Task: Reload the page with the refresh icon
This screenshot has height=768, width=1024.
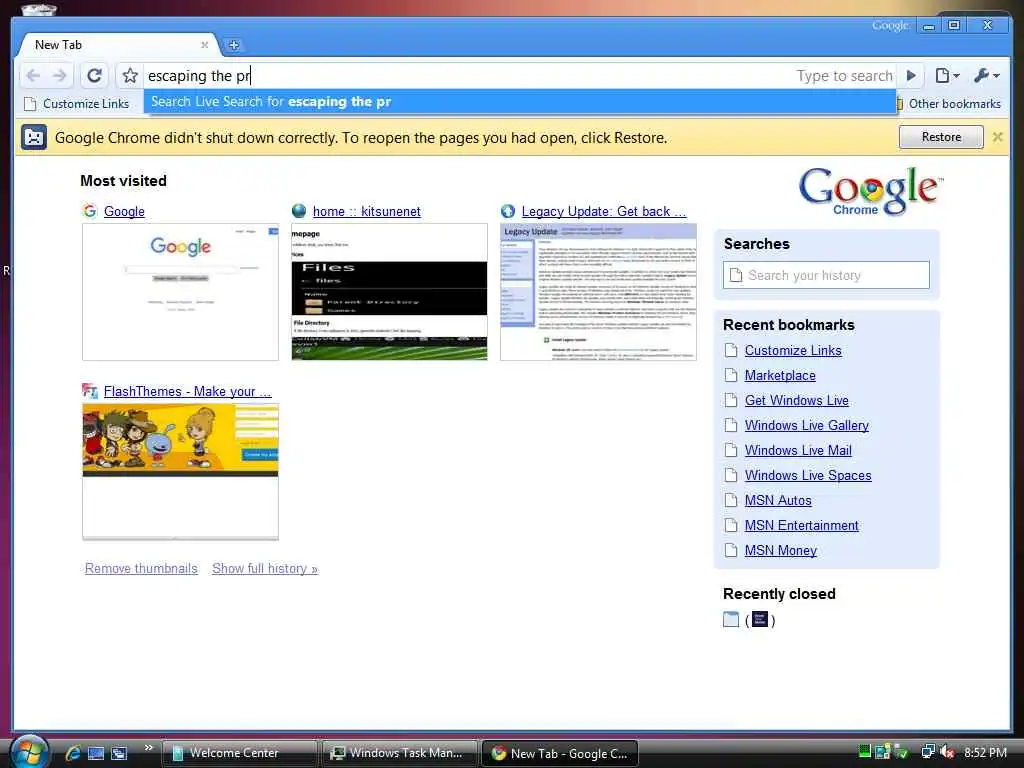Action: 94,76
